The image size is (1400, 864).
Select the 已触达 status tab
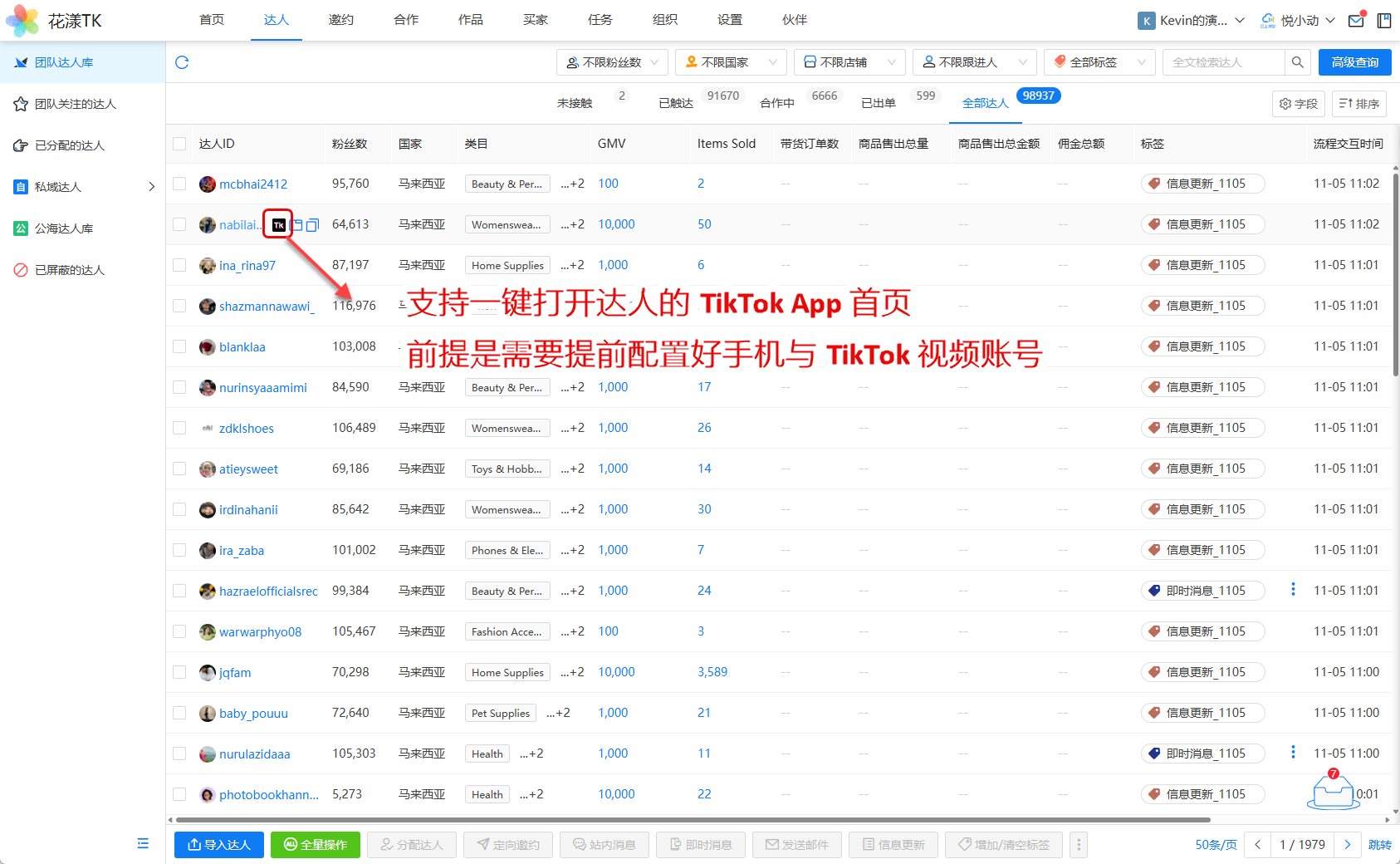676,103
